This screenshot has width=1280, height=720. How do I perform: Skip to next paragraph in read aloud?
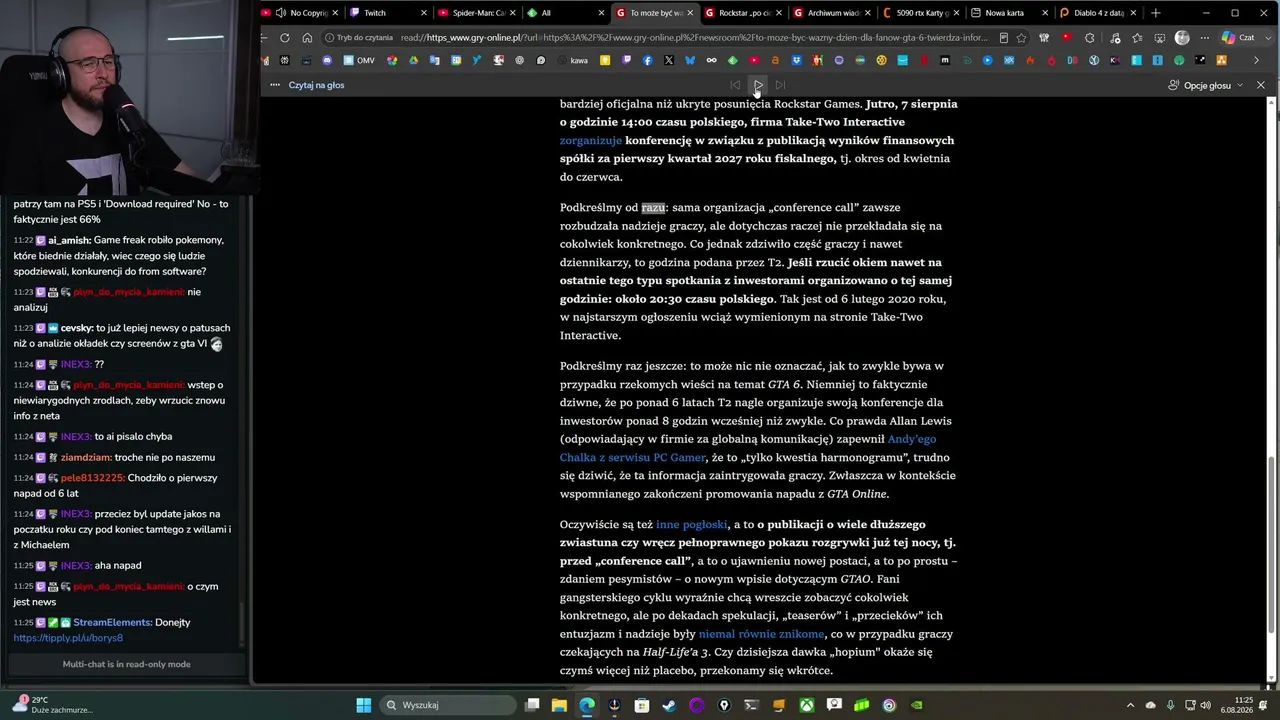[x=781, y=85]
